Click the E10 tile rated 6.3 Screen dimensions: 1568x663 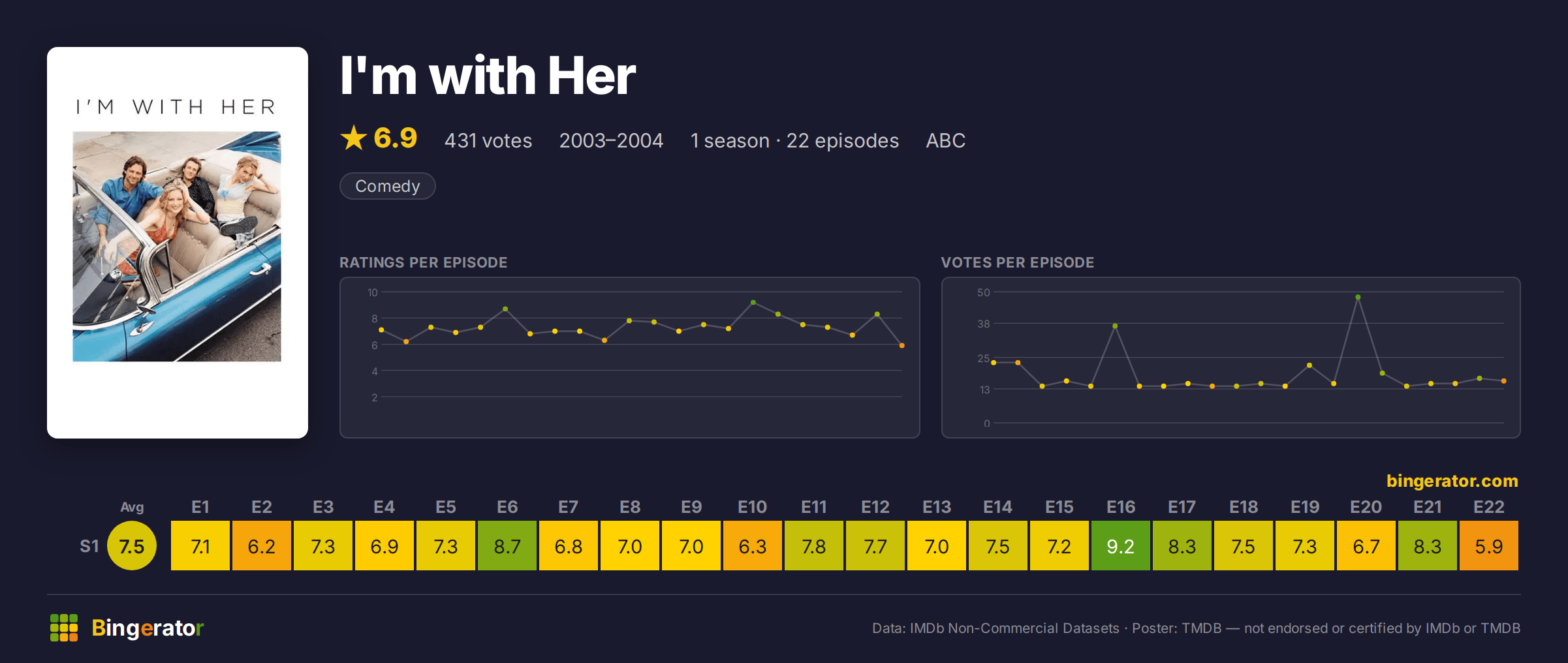click(x=753, y=546)
